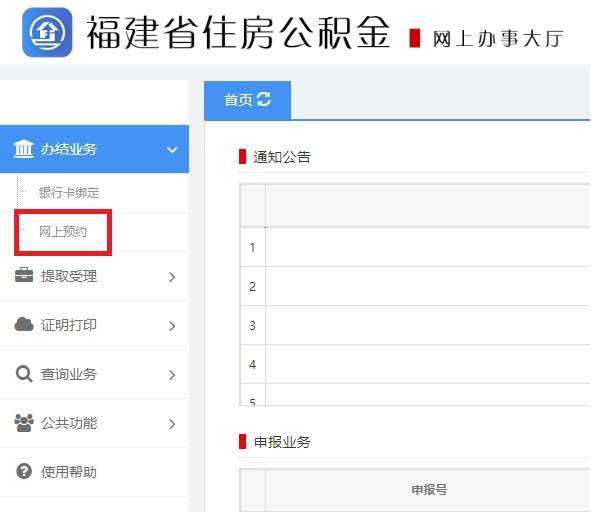The height and width of the screenshot is (512, 600).
Task: Click the people icon for 公共功能
Action: 24,423
